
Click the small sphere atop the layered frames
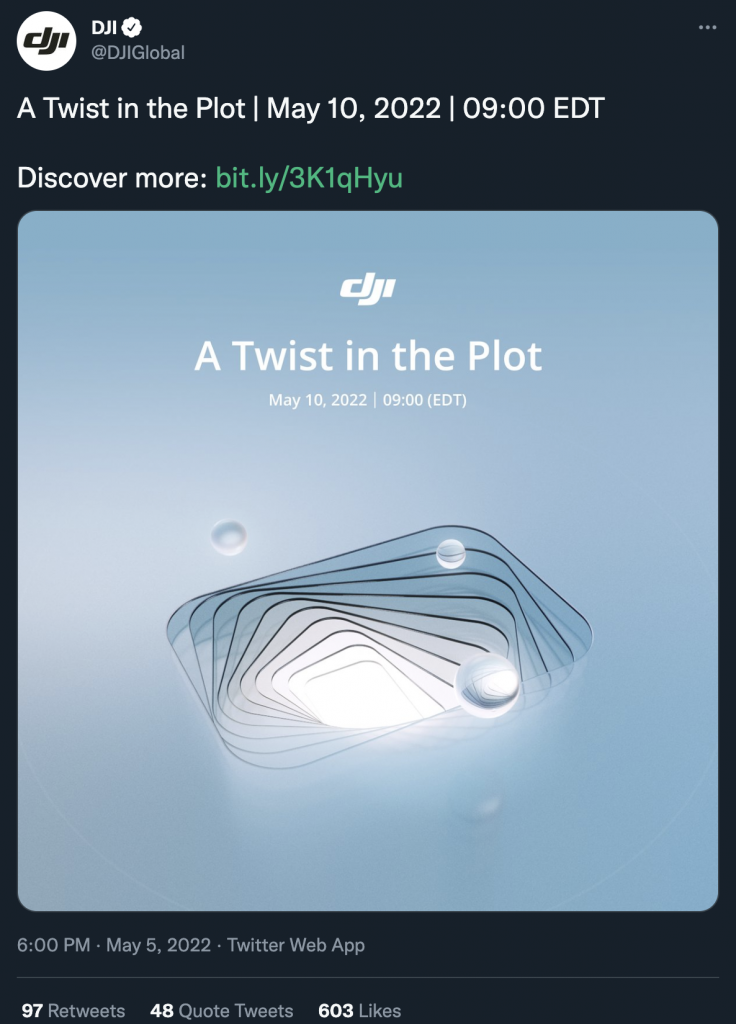451,554
